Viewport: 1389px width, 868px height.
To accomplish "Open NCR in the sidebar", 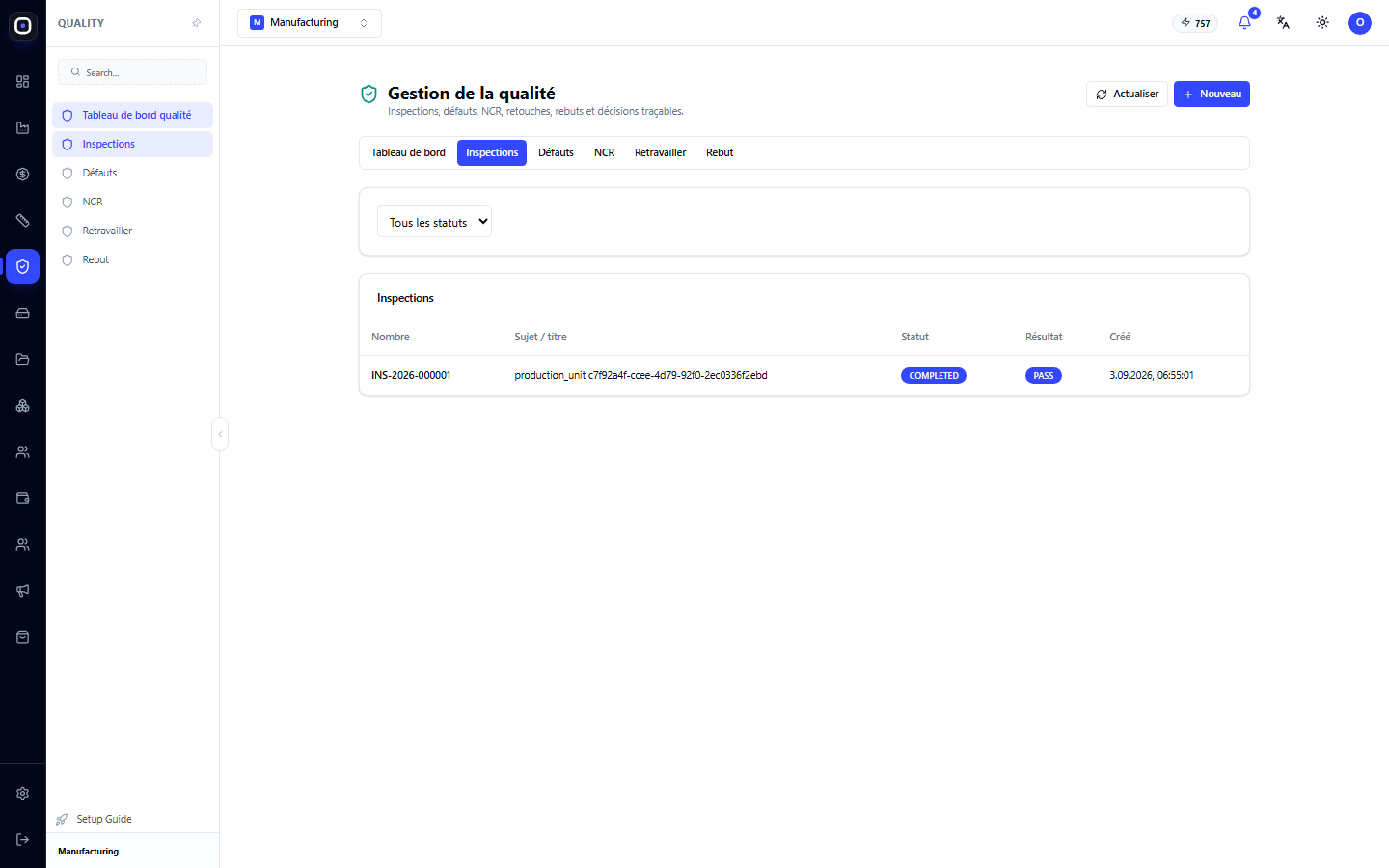I will tap(133, 202).
